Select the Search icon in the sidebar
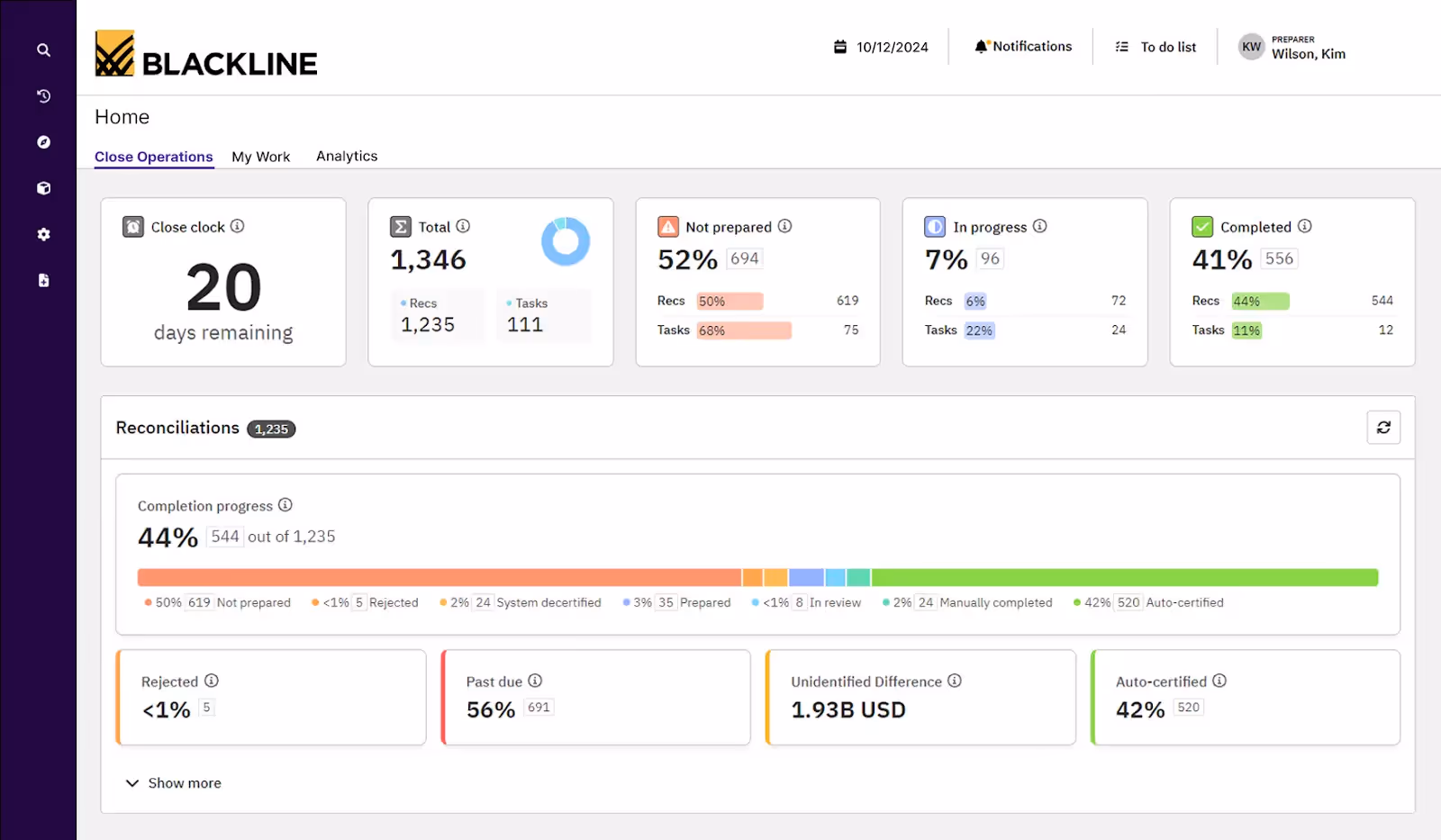 point(41,50)
